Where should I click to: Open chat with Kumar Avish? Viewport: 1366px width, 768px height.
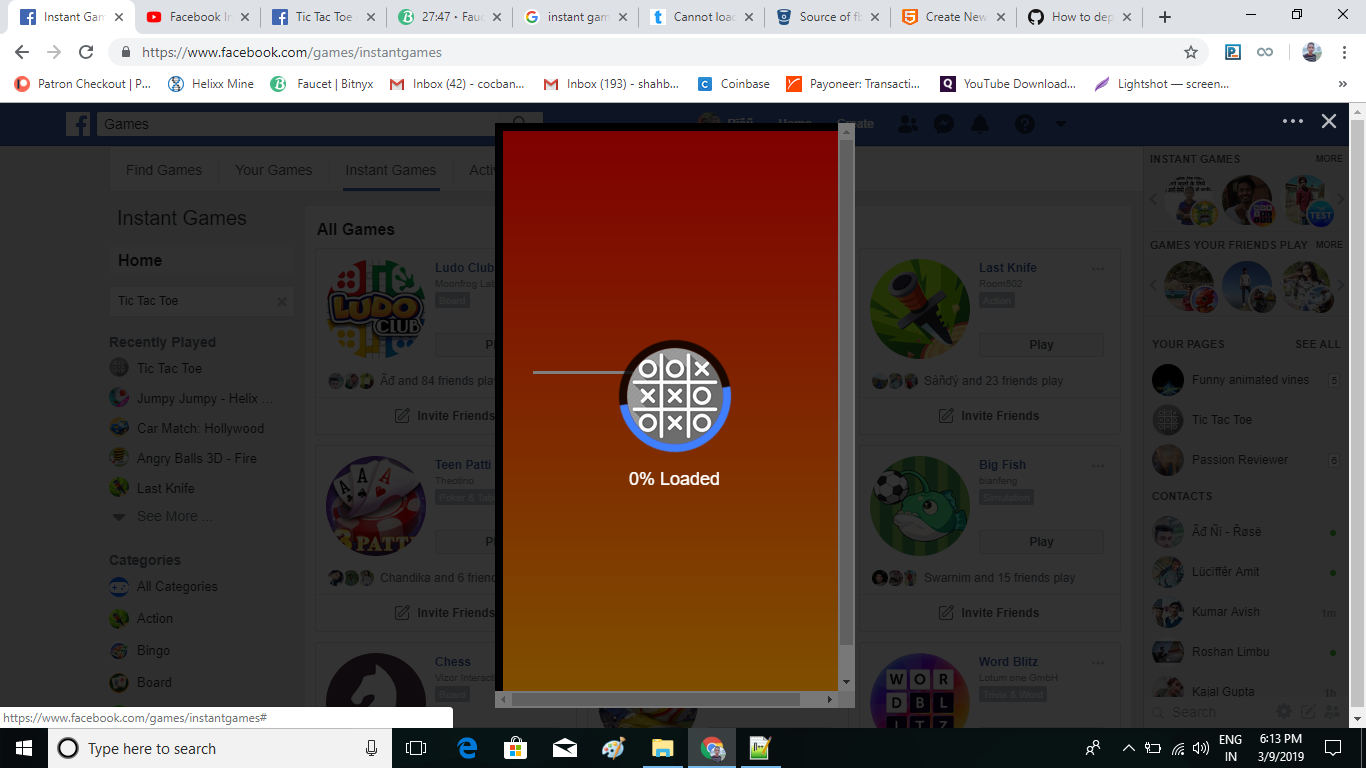point(1226,612)
